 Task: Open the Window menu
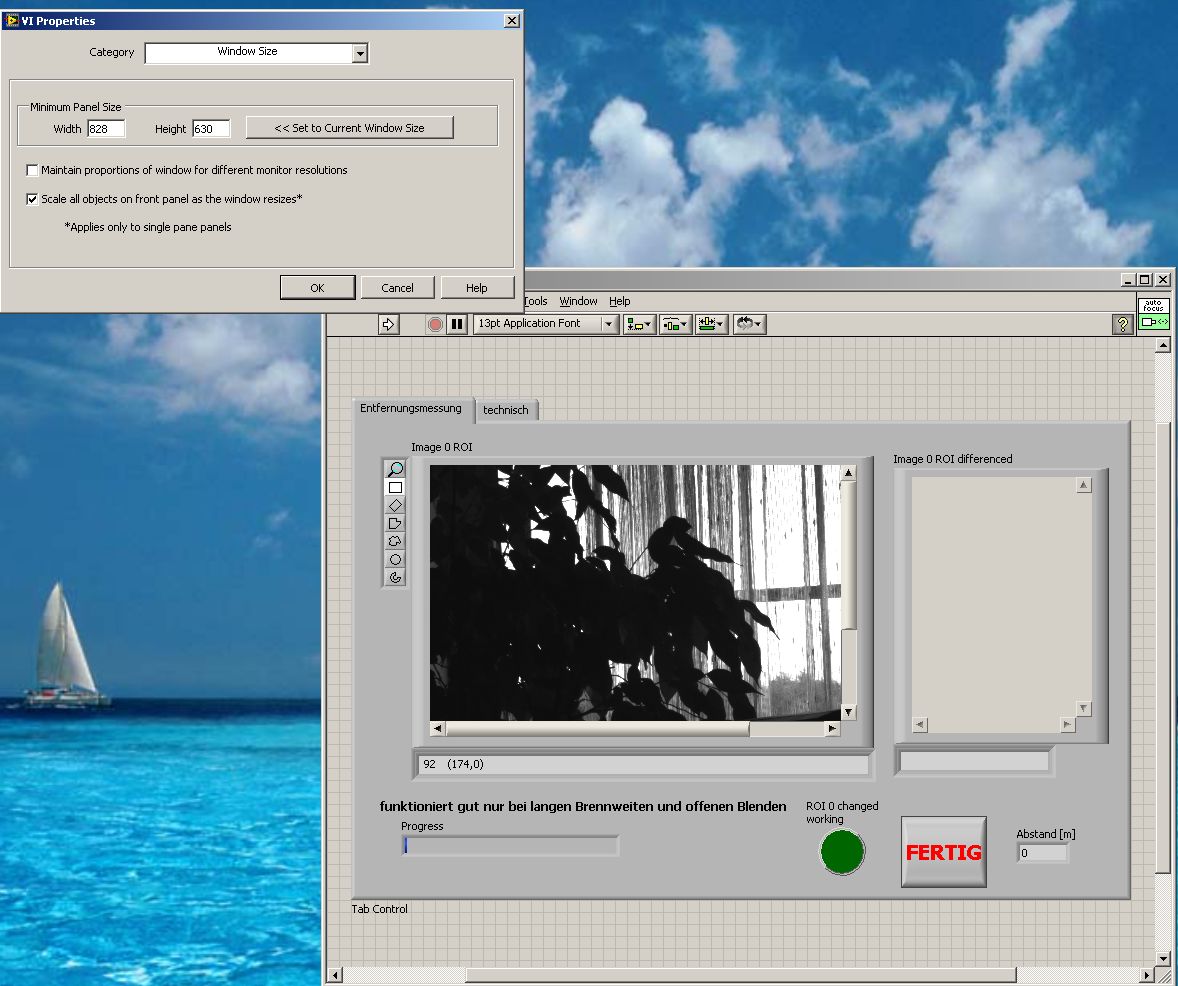578,301
